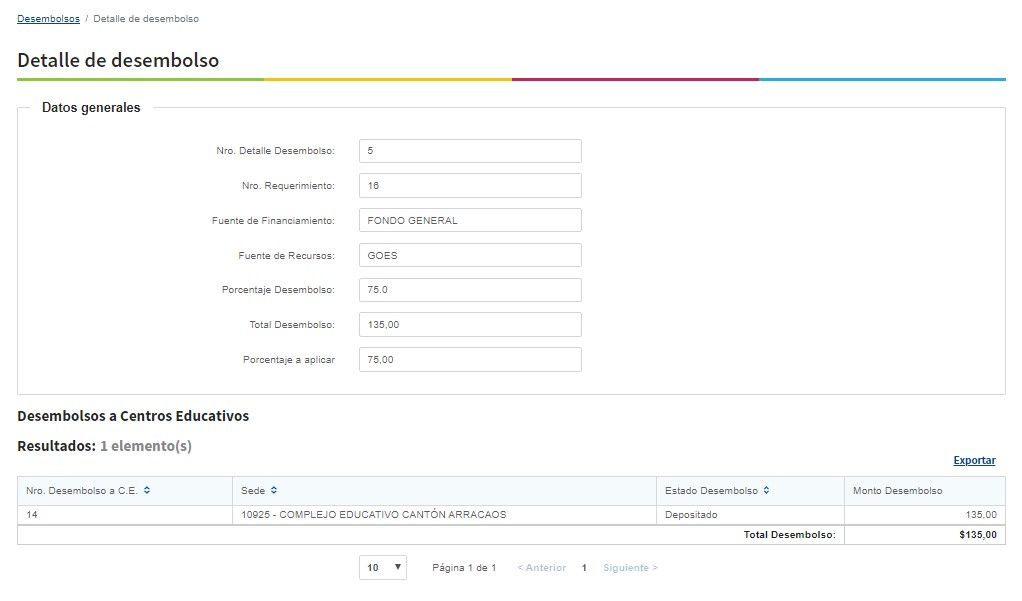Select the row for COMPLEJO EDUCATIVO CANTÓN ARRACAOS

(x=374, y=515)
